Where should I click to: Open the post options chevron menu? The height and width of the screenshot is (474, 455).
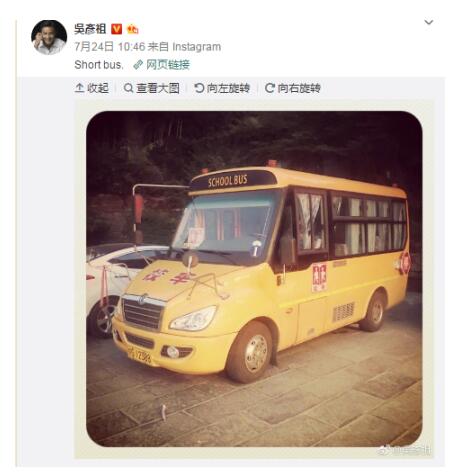click(x=428, y=22)
